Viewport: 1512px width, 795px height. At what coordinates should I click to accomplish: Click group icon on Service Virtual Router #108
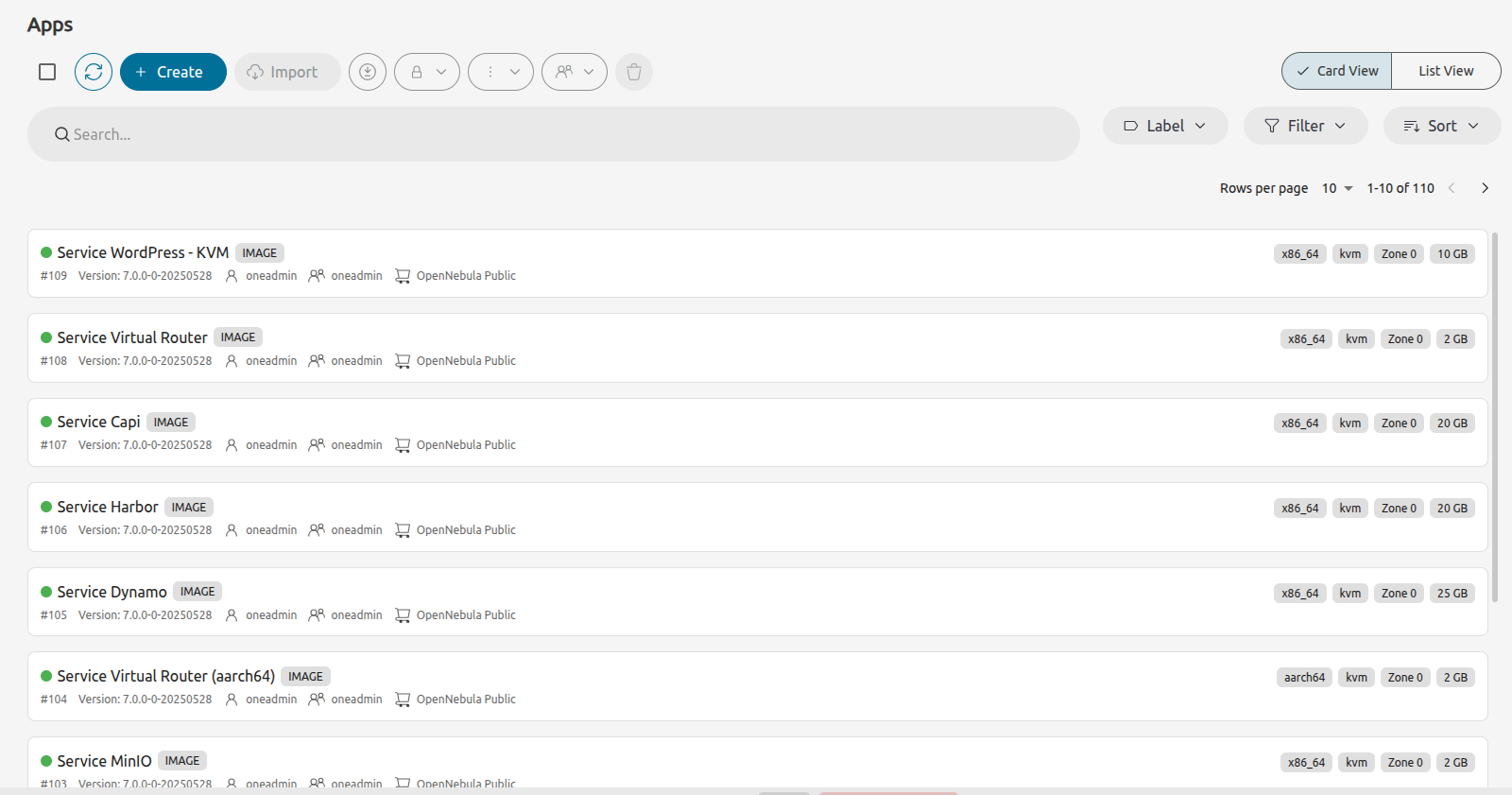click(317, 360)
